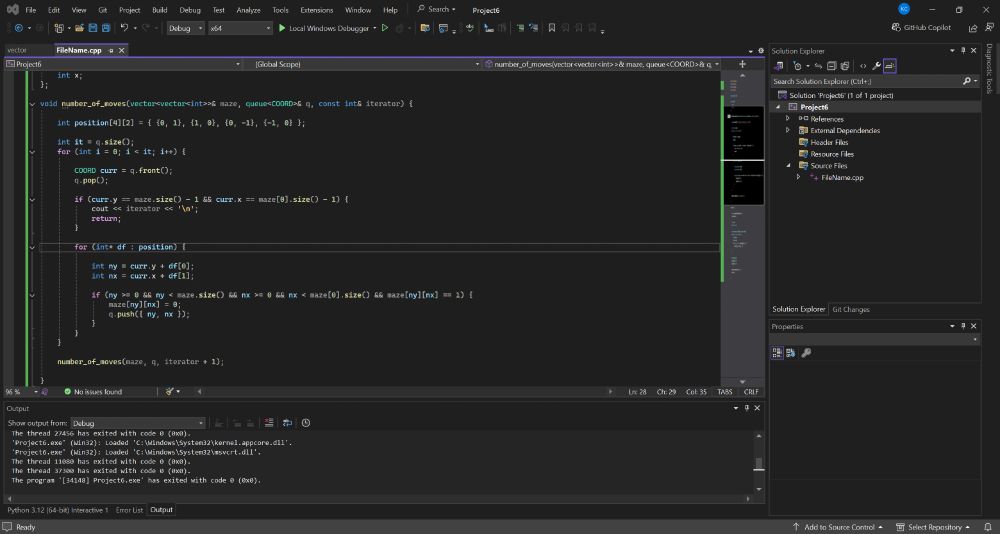Expand the References node
The image size is (1000, 534).
click(788, 118)
